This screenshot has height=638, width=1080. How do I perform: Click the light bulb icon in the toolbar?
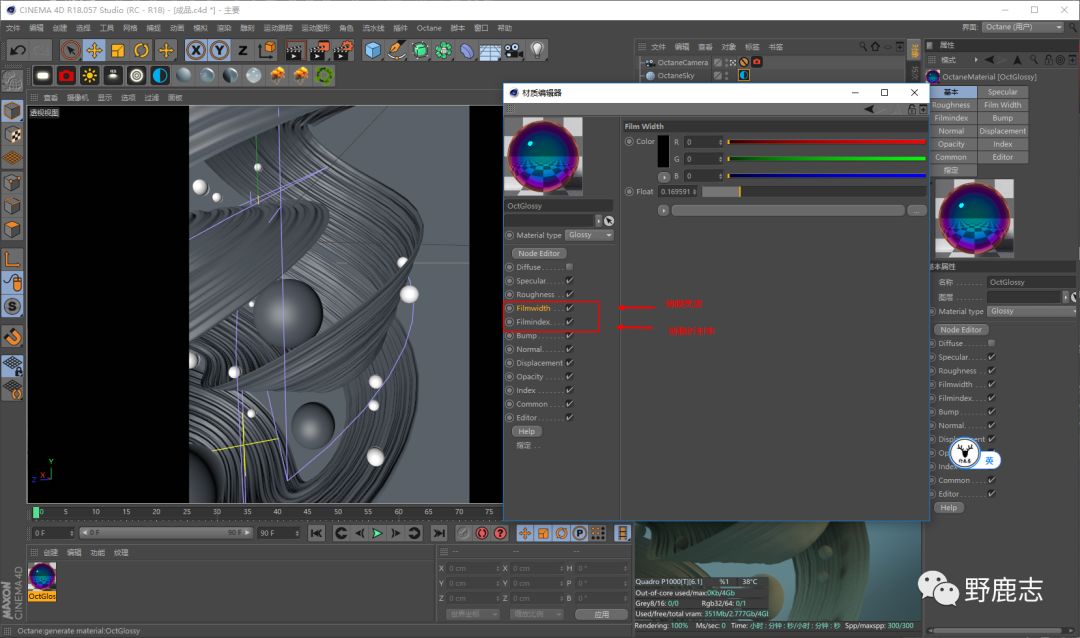point(538,50)
